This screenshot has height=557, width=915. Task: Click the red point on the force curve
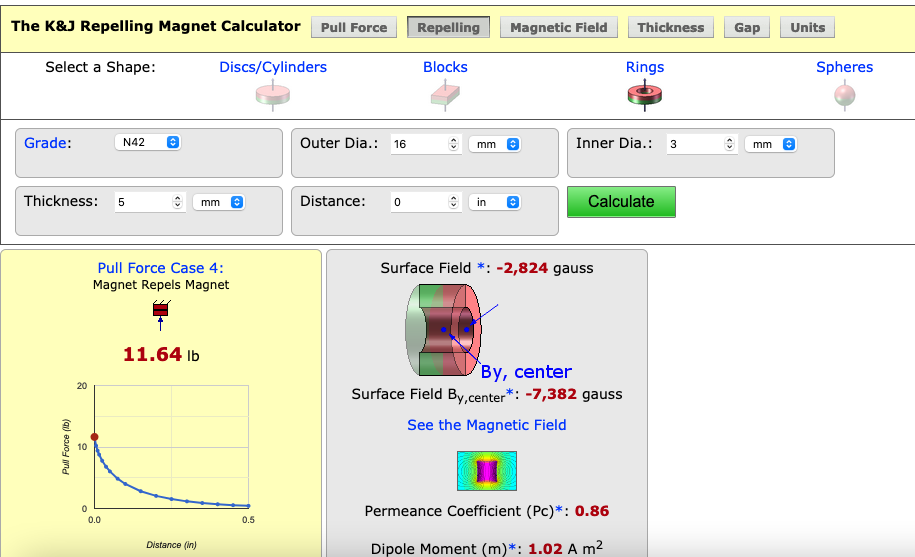[95, 437]
